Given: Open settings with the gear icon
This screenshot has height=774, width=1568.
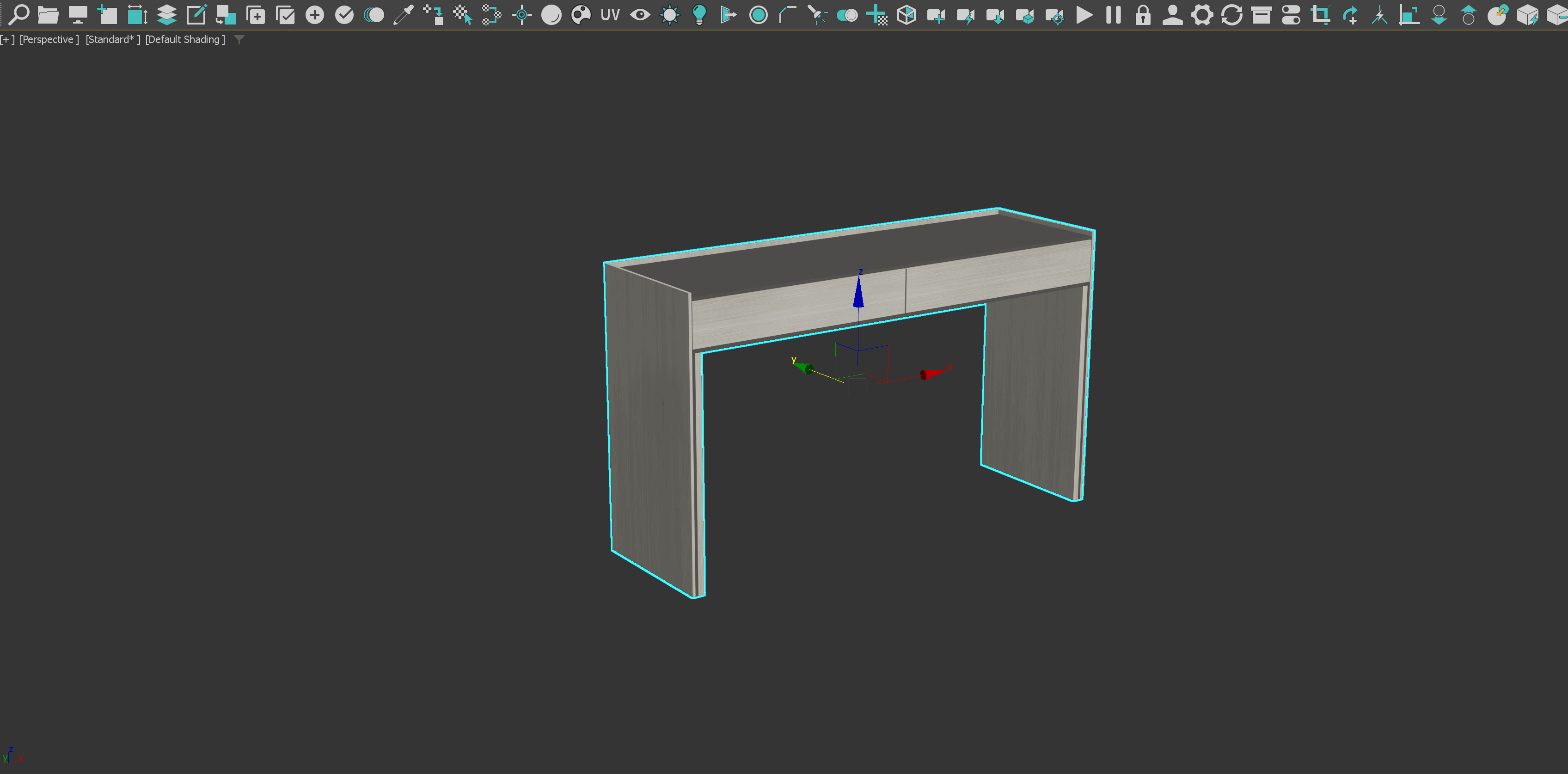Looking at the screenshot, I should pyautogui.click(x=1202, y=15).
